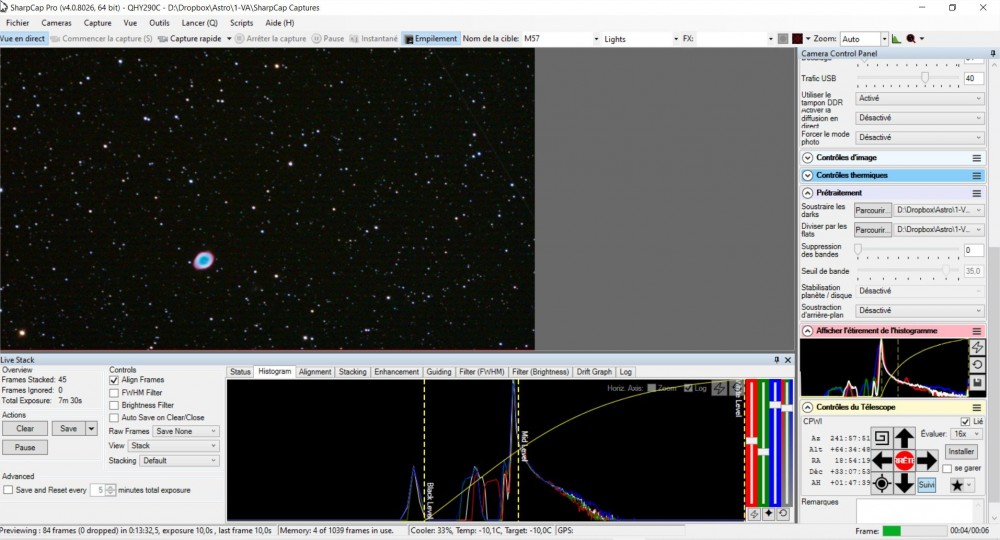Close the Live Stack panel
The height and width of the screenshot is (540, 1000).
point(788,360)
